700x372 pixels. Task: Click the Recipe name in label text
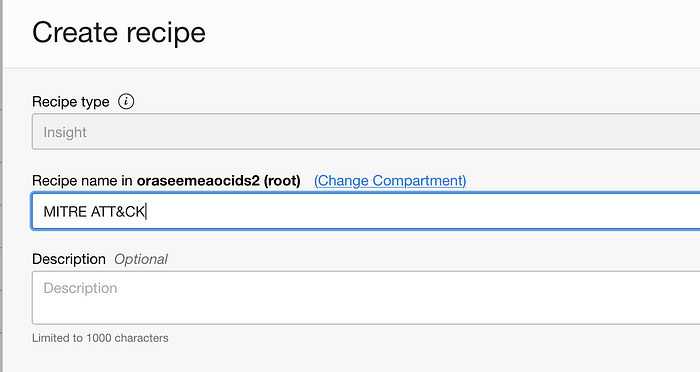(x=82, y=180)
